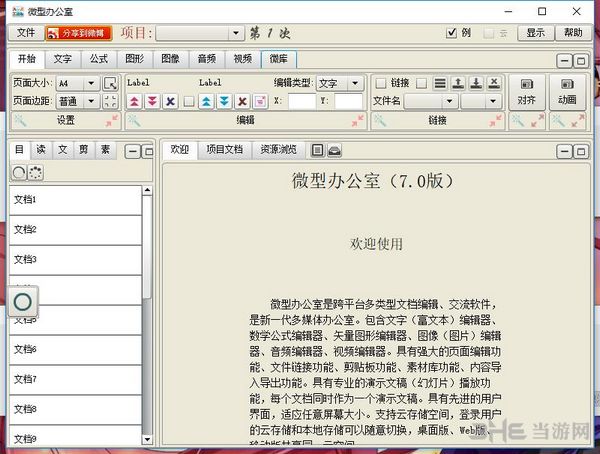Uncheck the 例 checkbox

click(452, 33)
